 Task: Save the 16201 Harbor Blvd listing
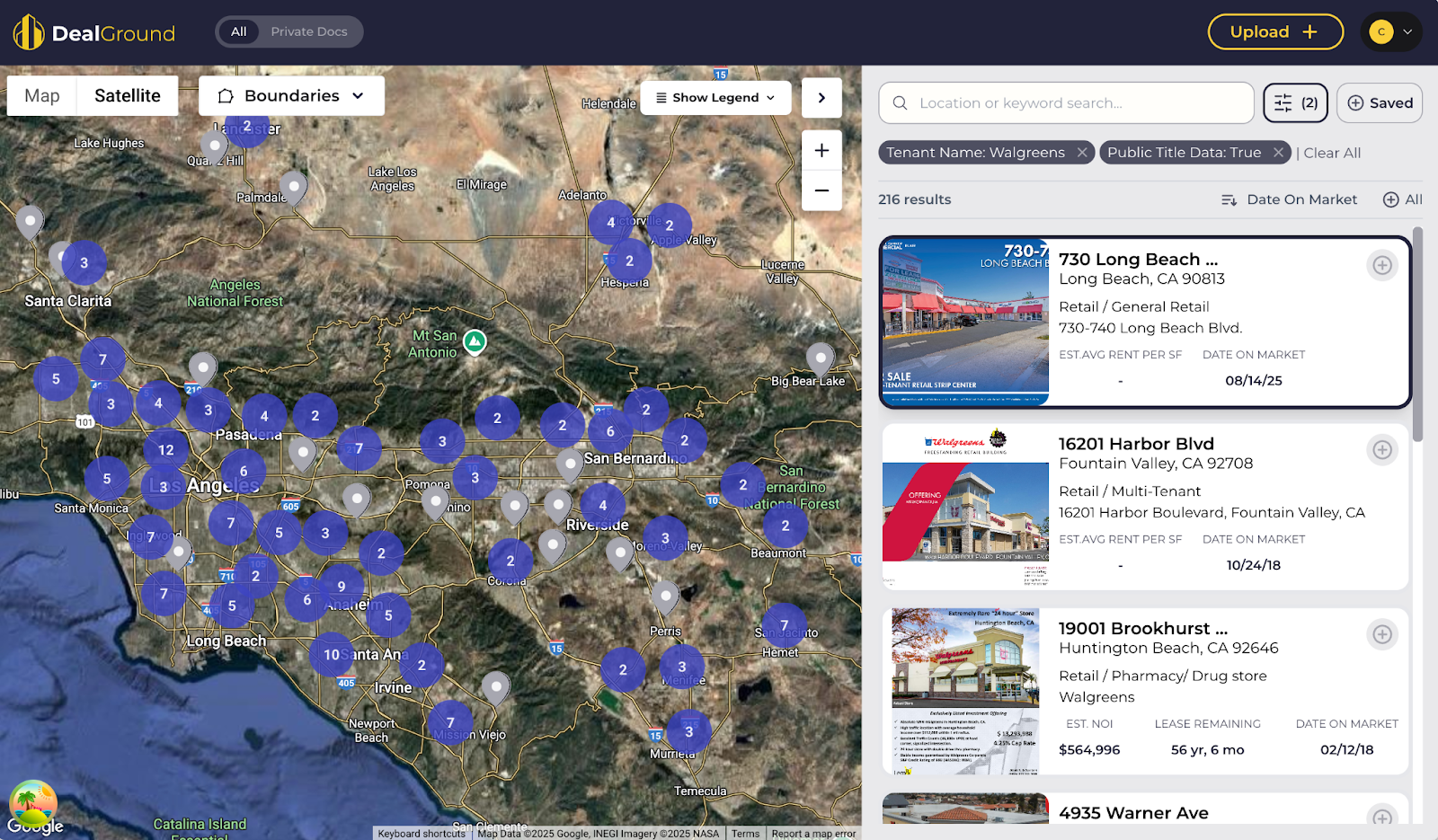[x=1382, y=449]
